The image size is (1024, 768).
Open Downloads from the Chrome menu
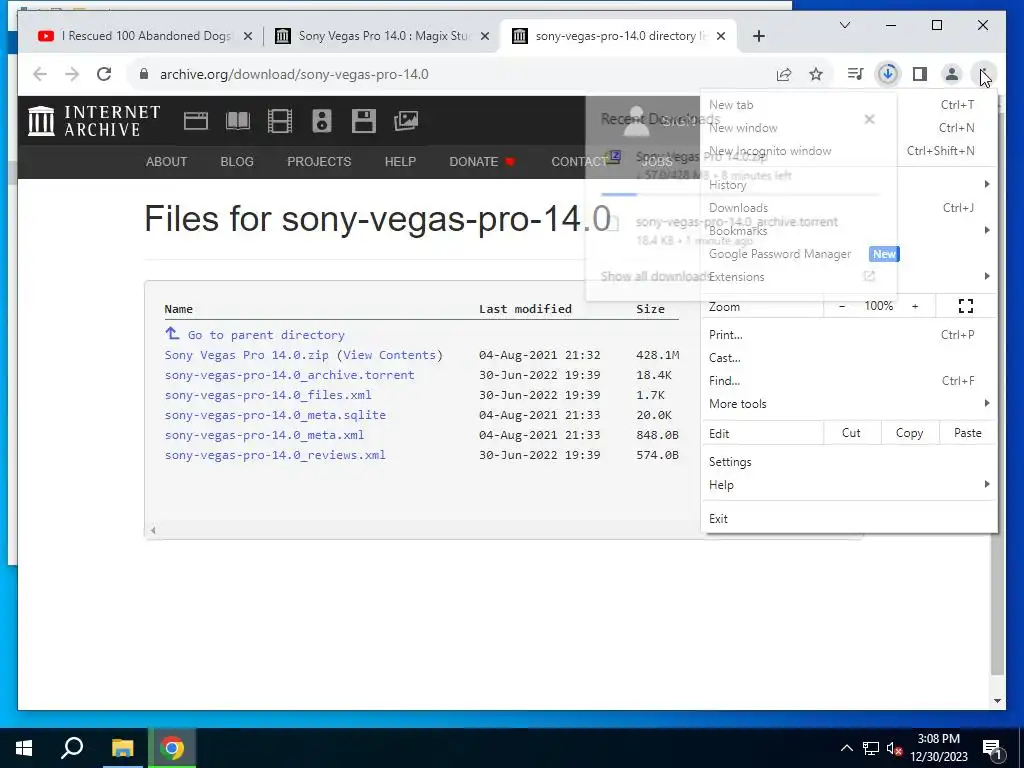click(849, 208)
